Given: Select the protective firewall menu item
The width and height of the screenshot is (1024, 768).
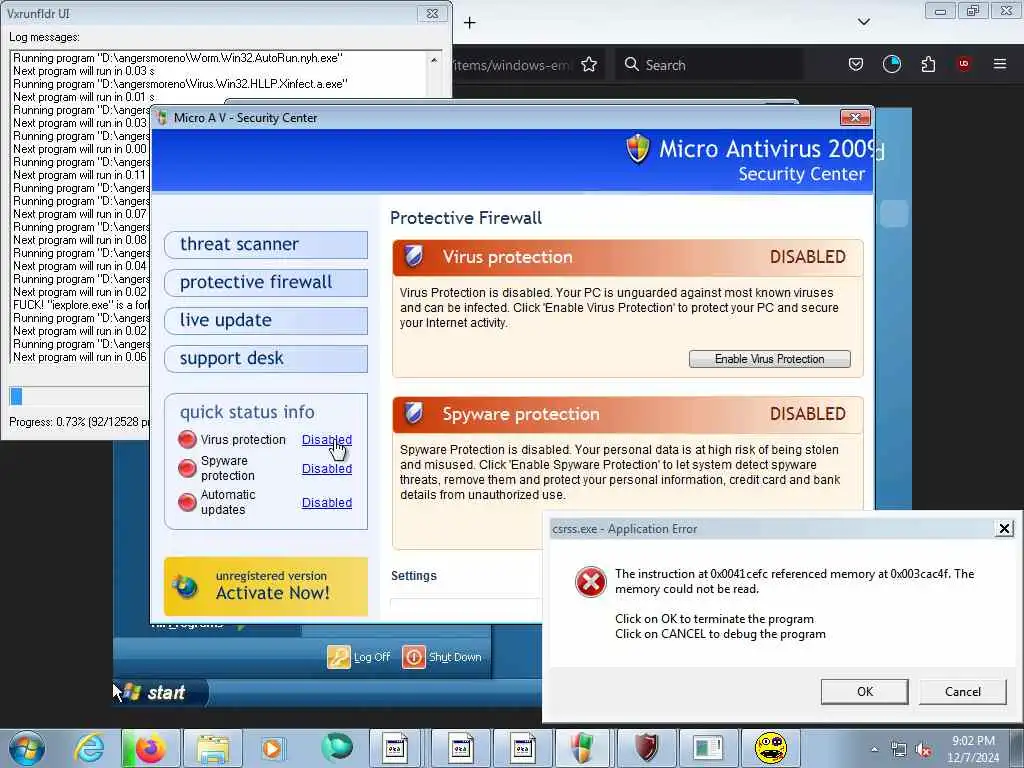Looking at the screenshot, I should tap(266, 282).
